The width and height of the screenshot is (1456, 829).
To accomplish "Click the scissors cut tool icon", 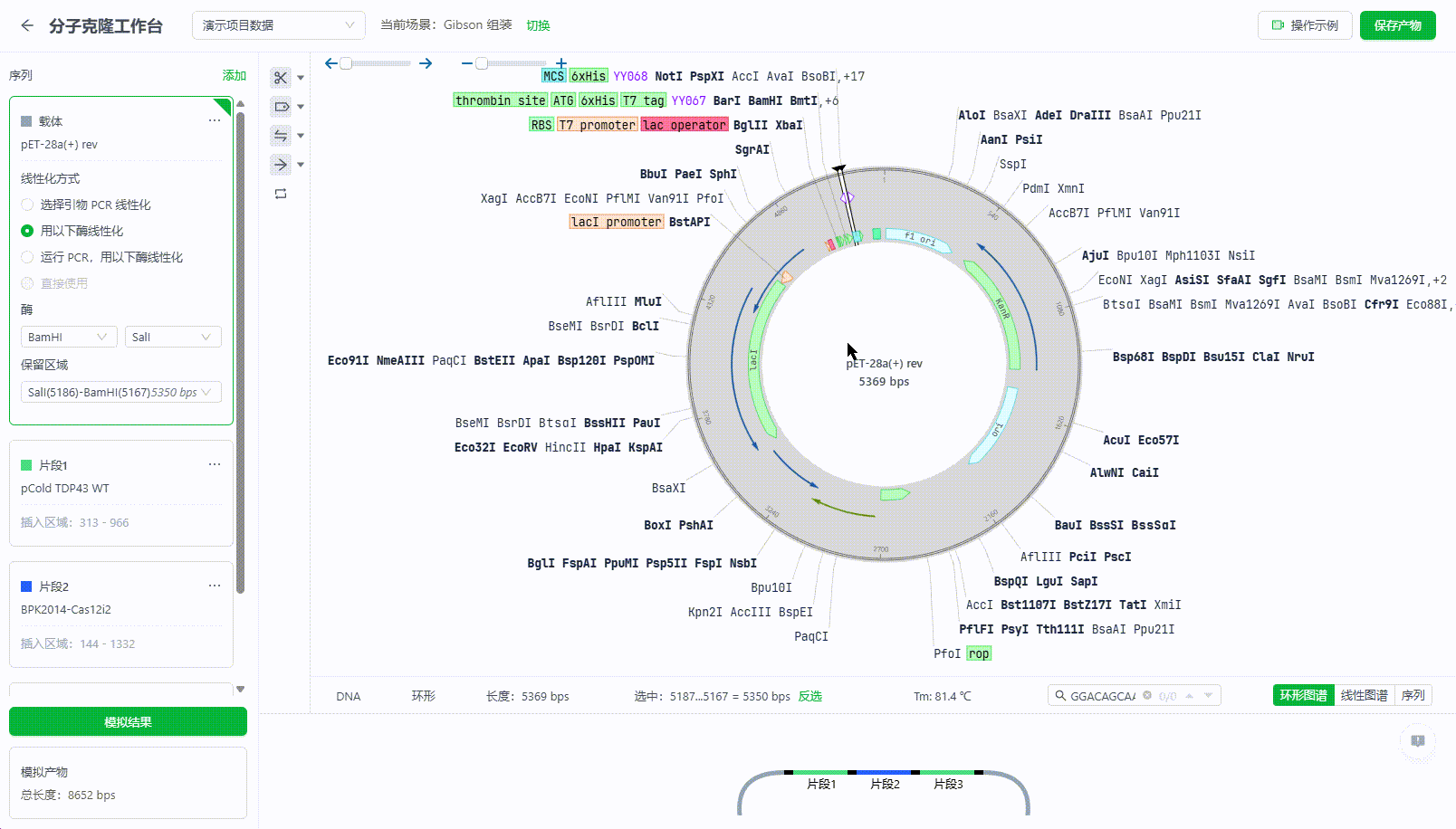I will [x=281, y=78].
